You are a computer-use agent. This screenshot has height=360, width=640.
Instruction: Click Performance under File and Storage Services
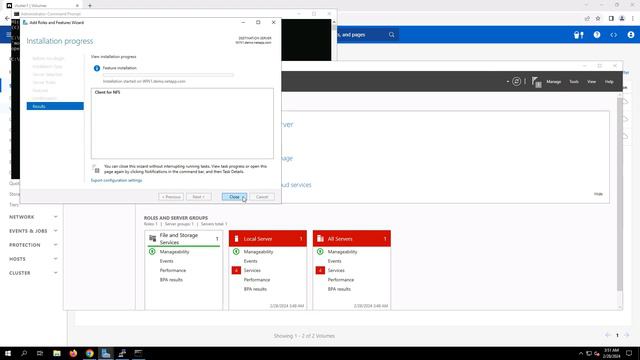tap(173, 271)
